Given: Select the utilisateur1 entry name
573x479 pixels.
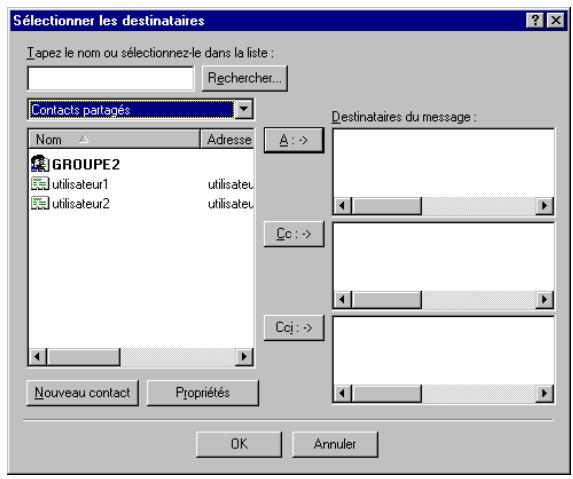Looking at the screenshot, I should pos(80,184).
